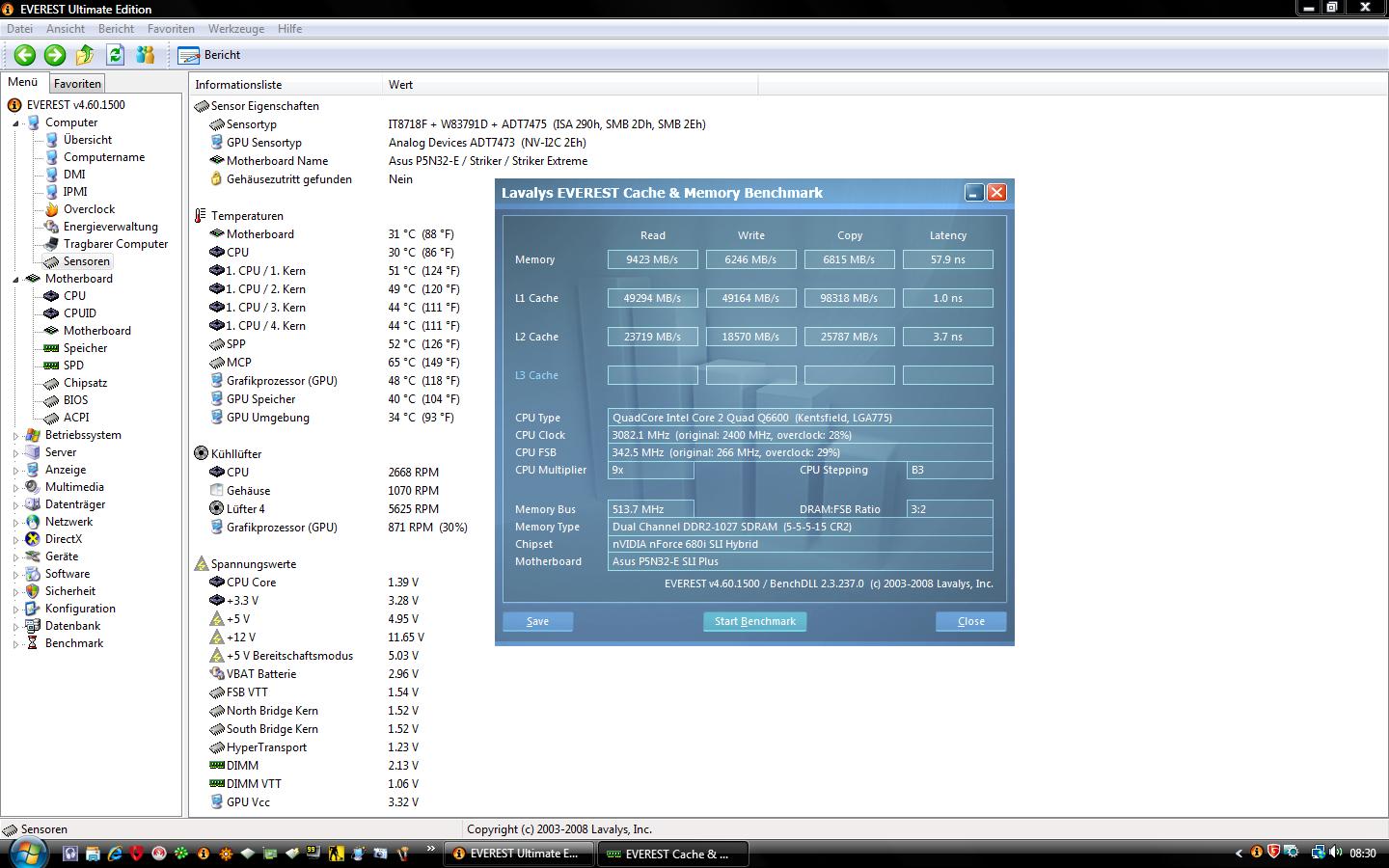Switch to EVEREST Cache & taskbar button
This screenshot has height=868, width=1389.
pyautogui.click(x=671, y=854)
